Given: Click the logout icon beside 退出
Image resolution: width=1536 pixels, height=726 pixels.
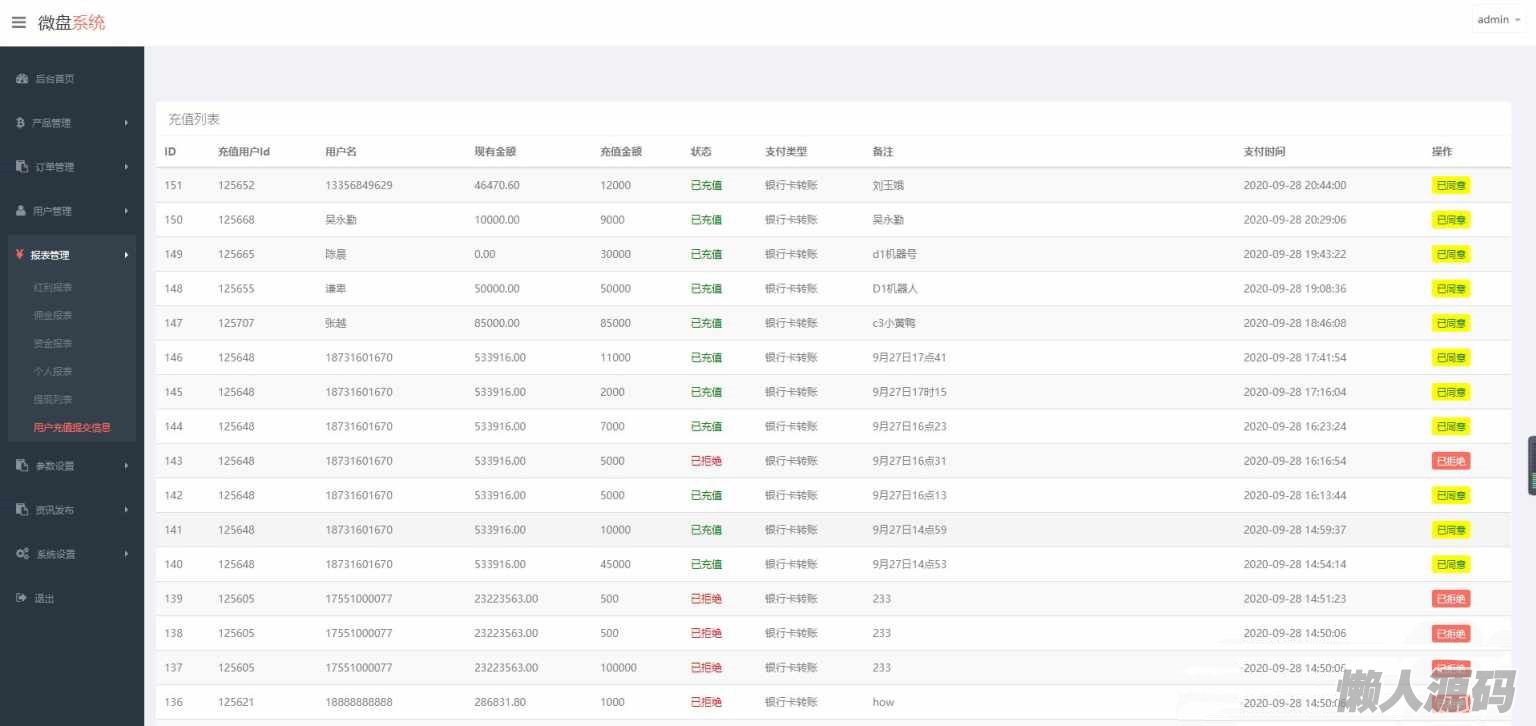Looking at the screenshot, I should pos(21,598).
